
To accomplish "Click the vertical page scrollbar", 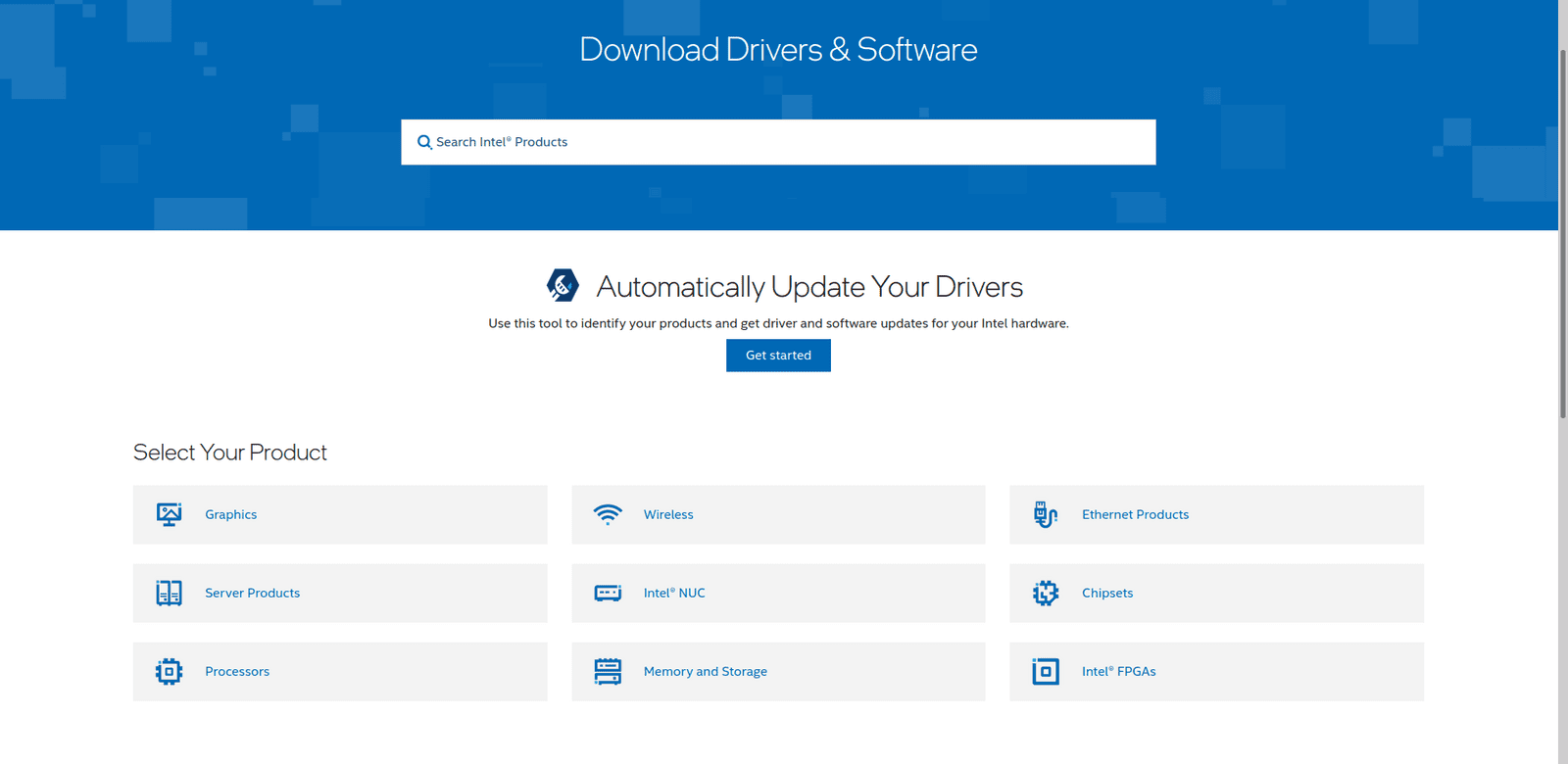I will [1562, 235].
